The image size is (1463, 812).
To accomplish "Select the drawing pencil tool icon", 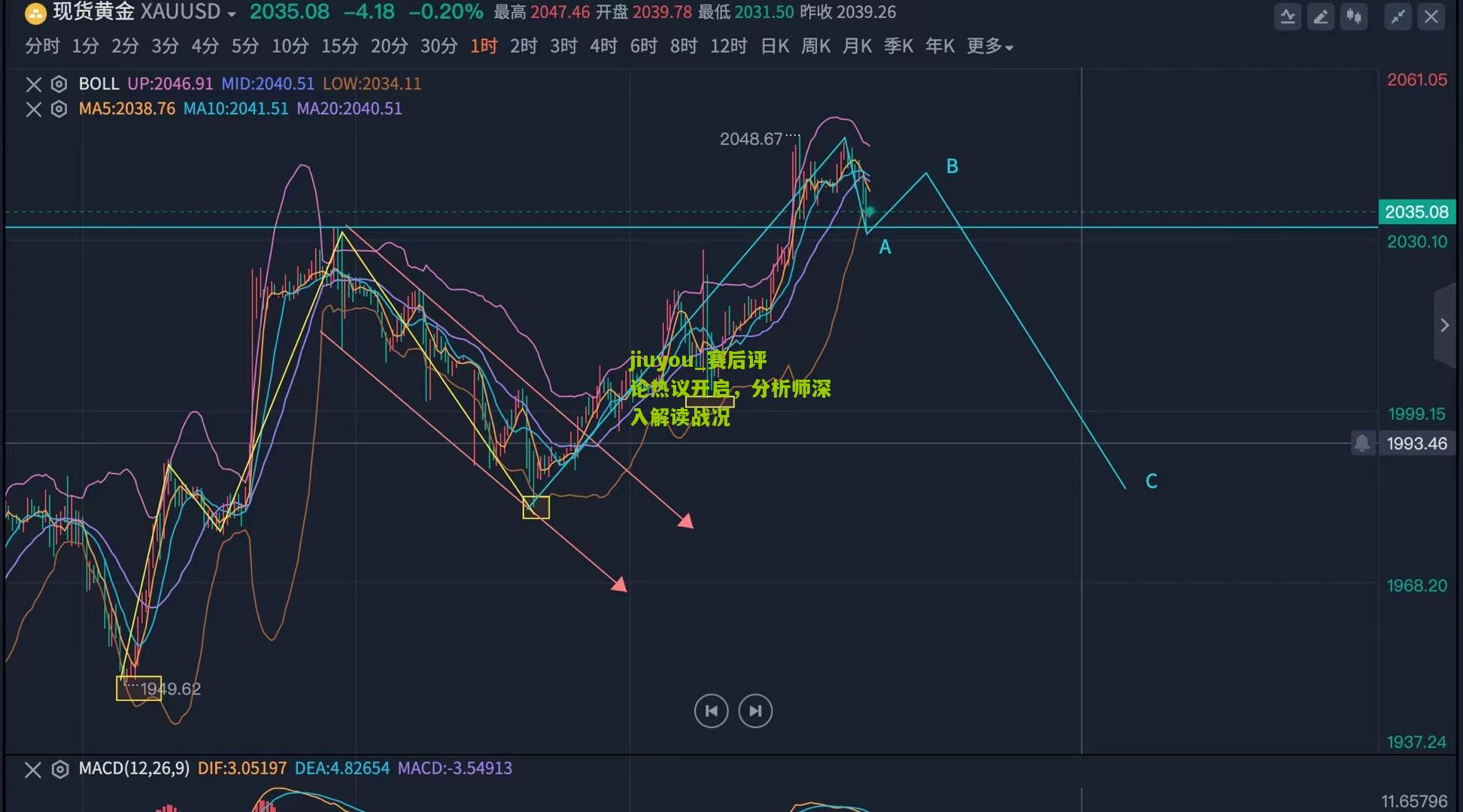I will tap(1321, 17).
